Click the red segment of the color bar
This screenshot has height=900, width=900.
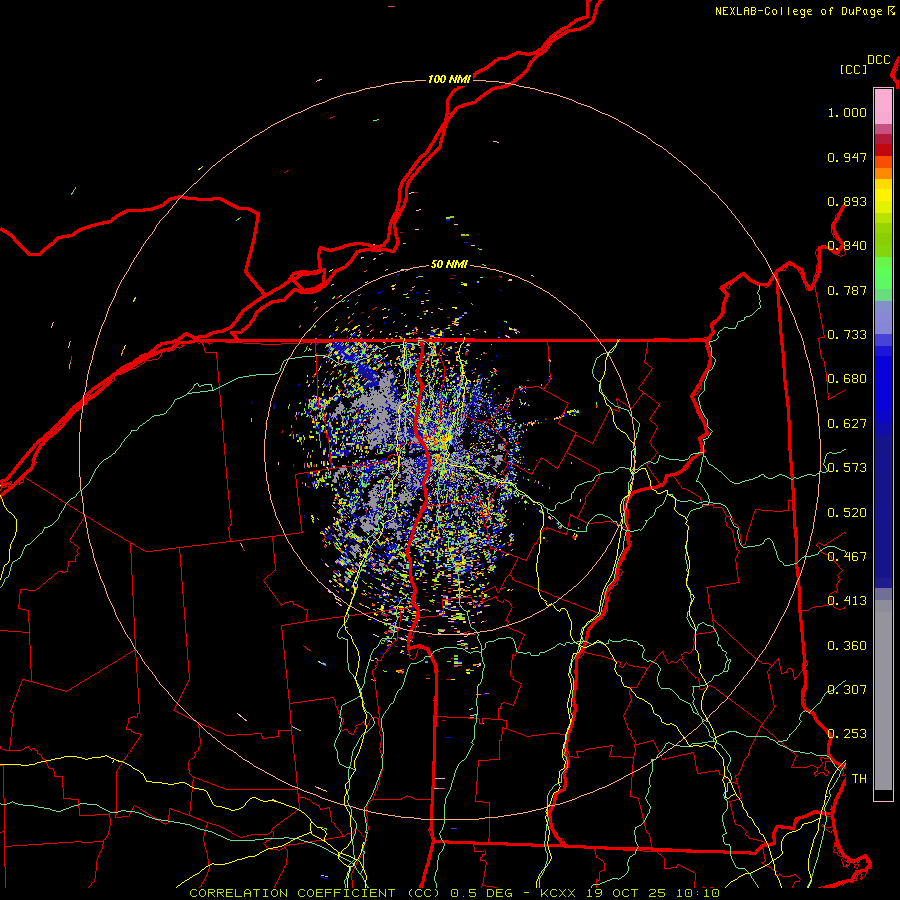tap(883, 149)
